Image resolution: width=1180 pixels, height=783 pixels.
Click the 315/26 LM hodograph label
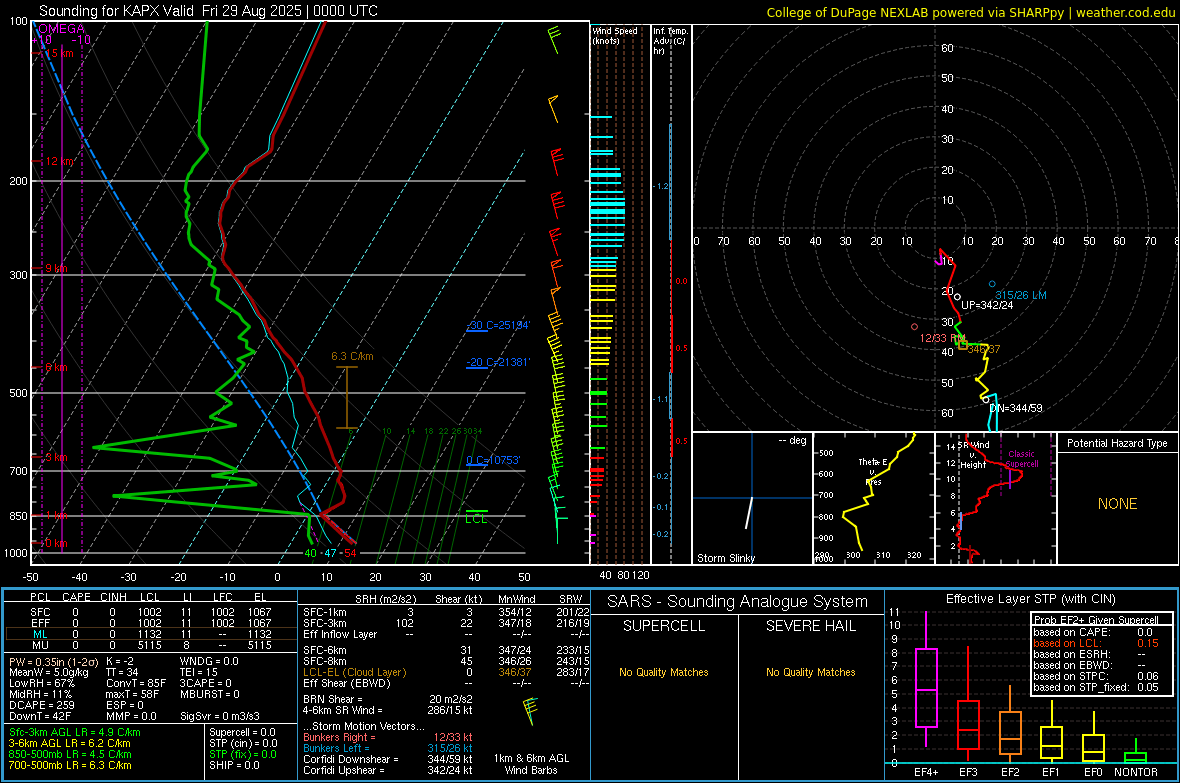pos(1020,295)
